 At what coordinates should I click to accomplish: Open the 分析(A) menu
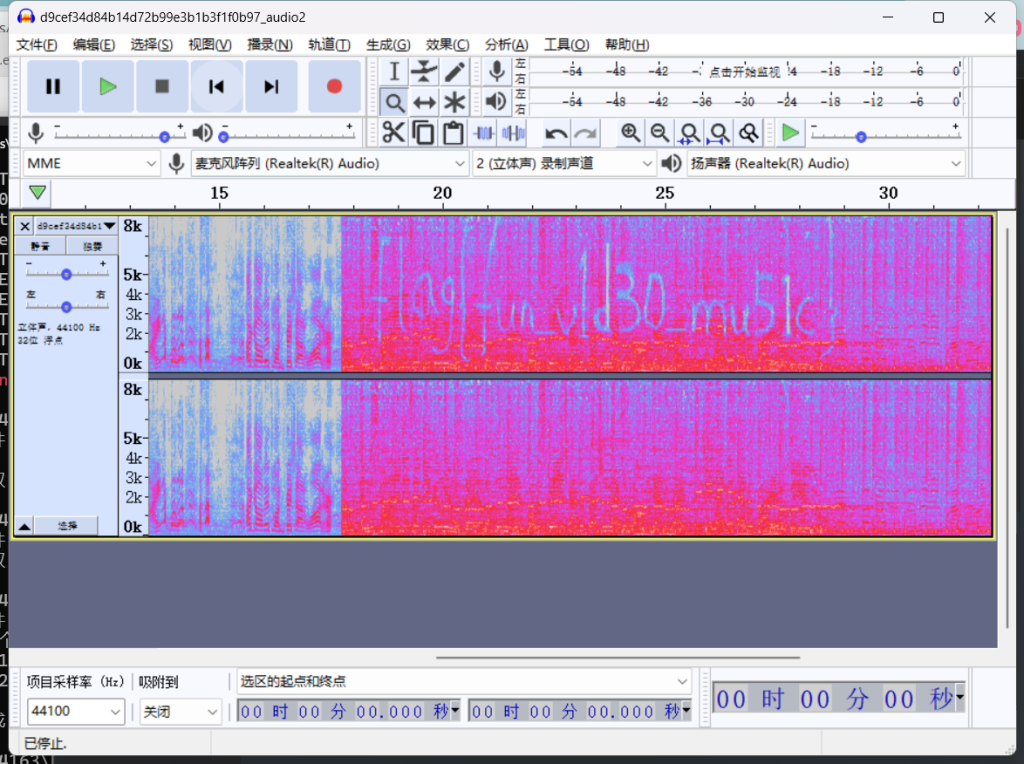[x=506, y=45]
